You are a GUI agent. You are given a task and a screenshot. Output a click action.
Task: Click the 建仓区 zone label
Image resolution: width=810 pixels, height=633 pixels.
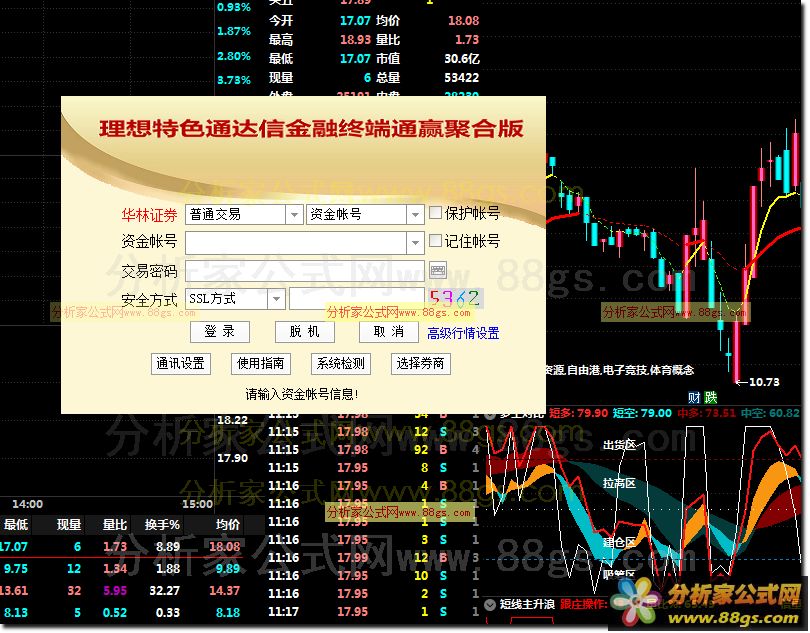(619, 543)
